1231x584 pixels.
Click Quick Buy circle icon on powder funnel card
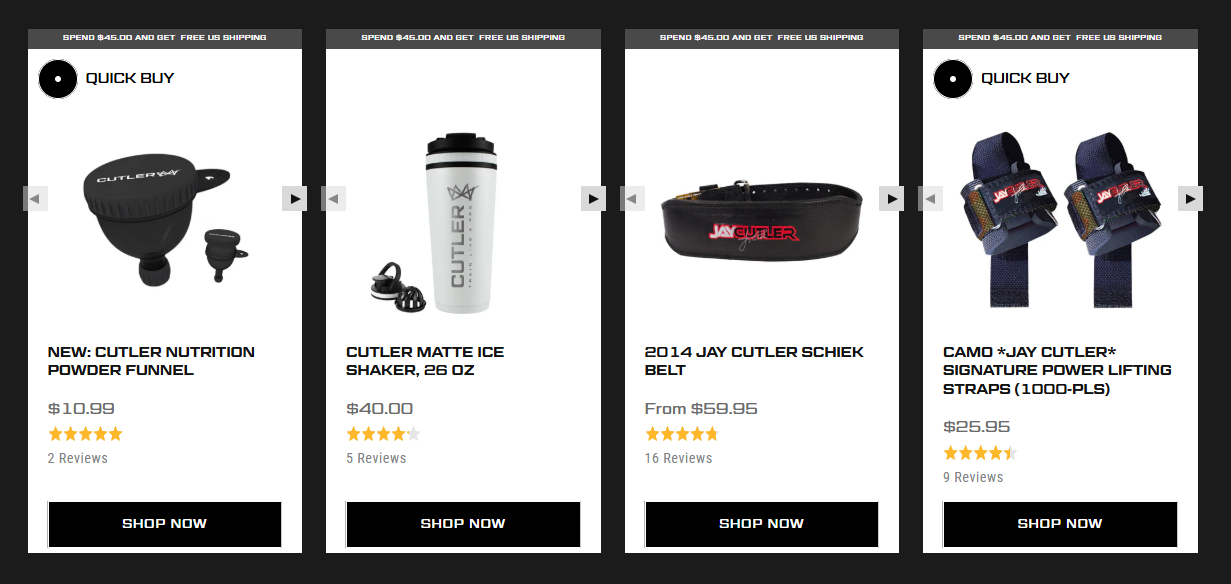(58, 78)
